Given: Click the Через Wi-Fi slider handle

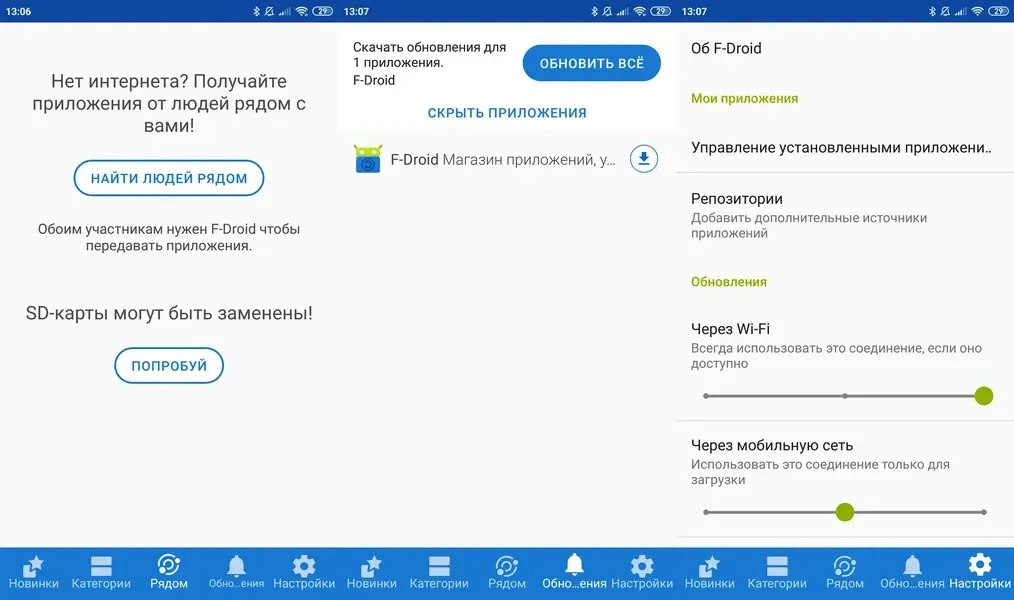Looking at the screenshot, I should (x=984, y=396).
